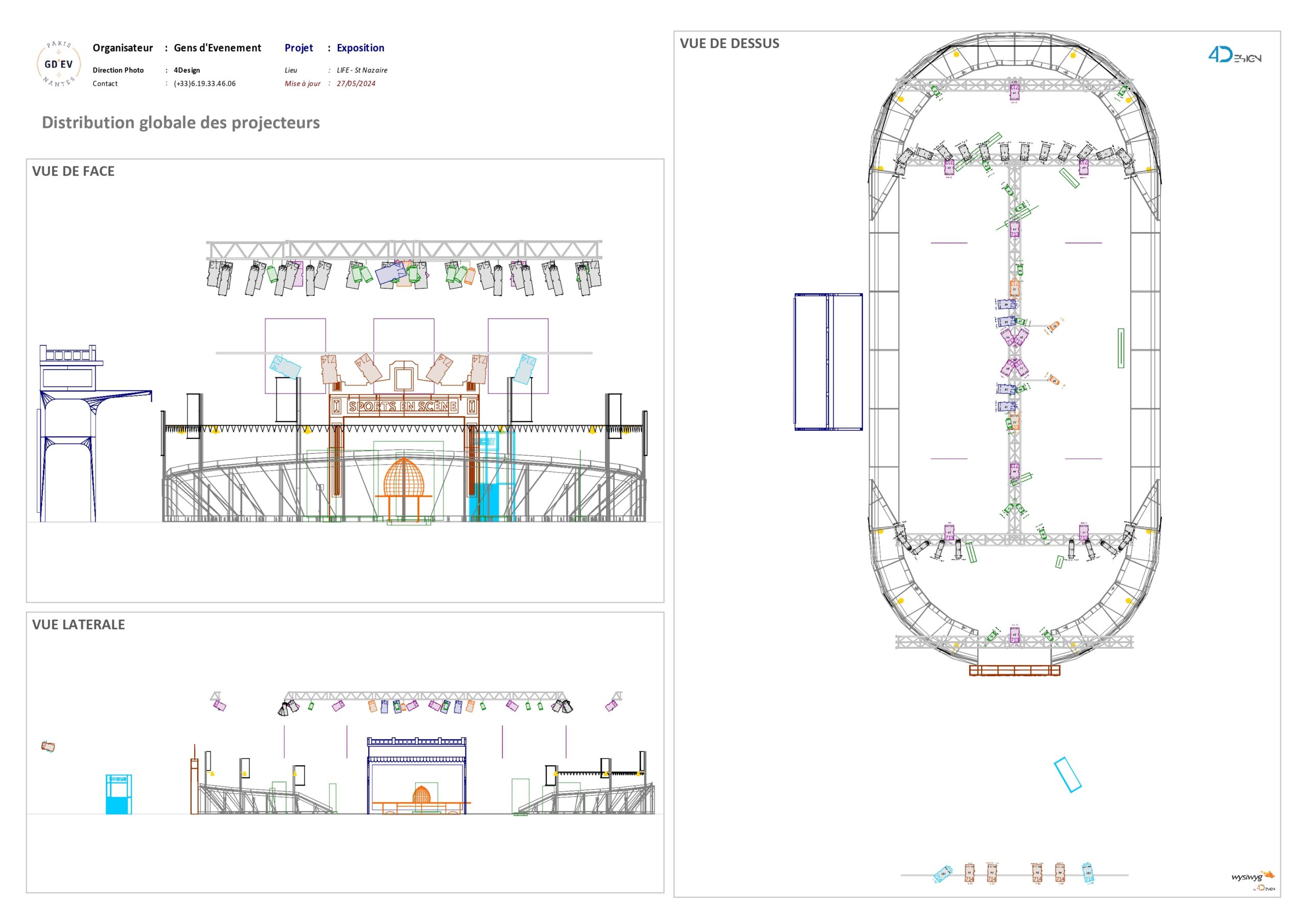The height and width of the screenshot is (924, 1308).
Task: Click the Distribution globale des projecteurs title
Action: (x=180, y=123)
